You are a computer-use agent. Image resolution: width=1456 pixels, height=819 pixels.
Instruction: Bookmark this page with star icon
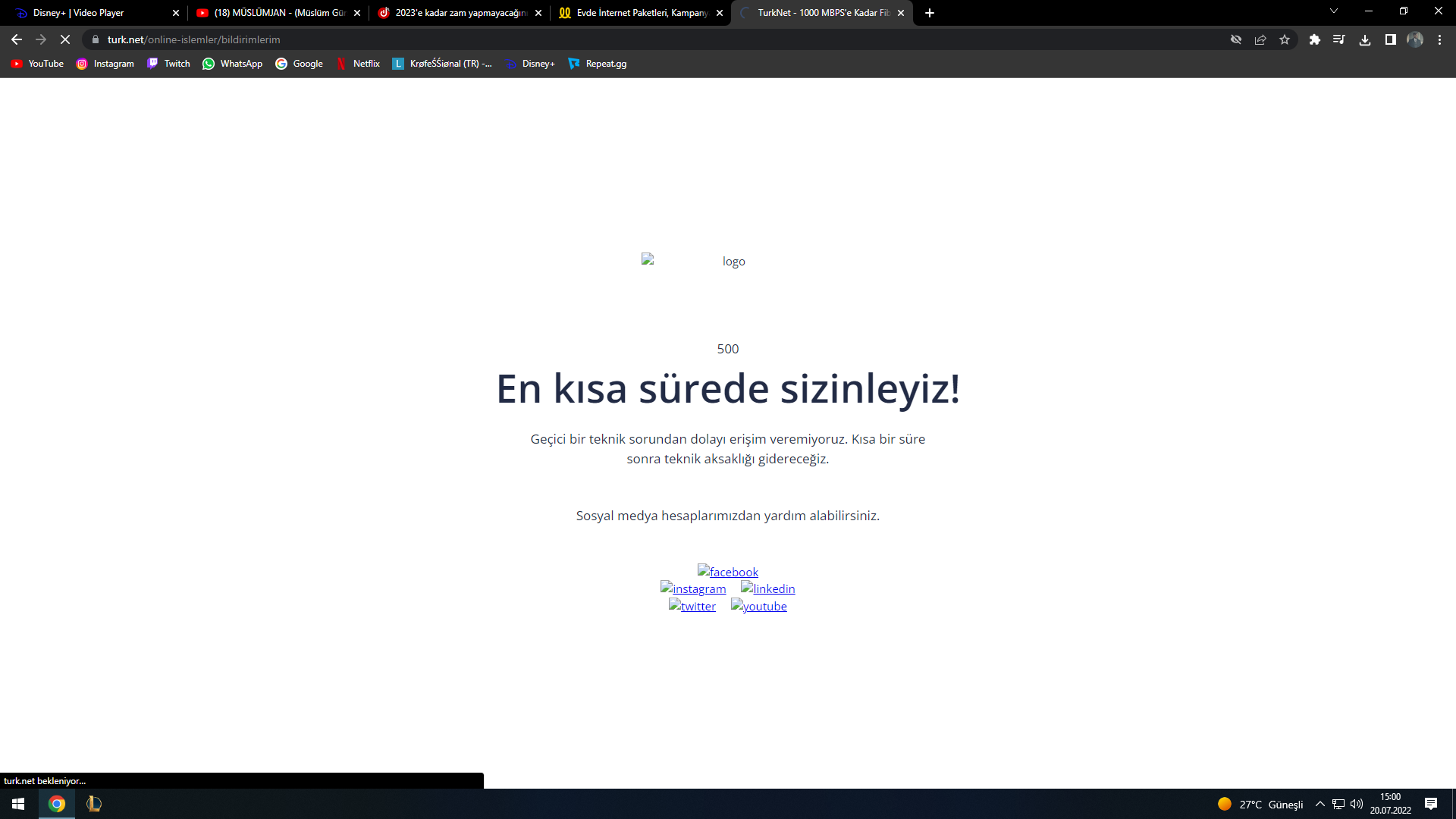click(x=1285, y=39)
